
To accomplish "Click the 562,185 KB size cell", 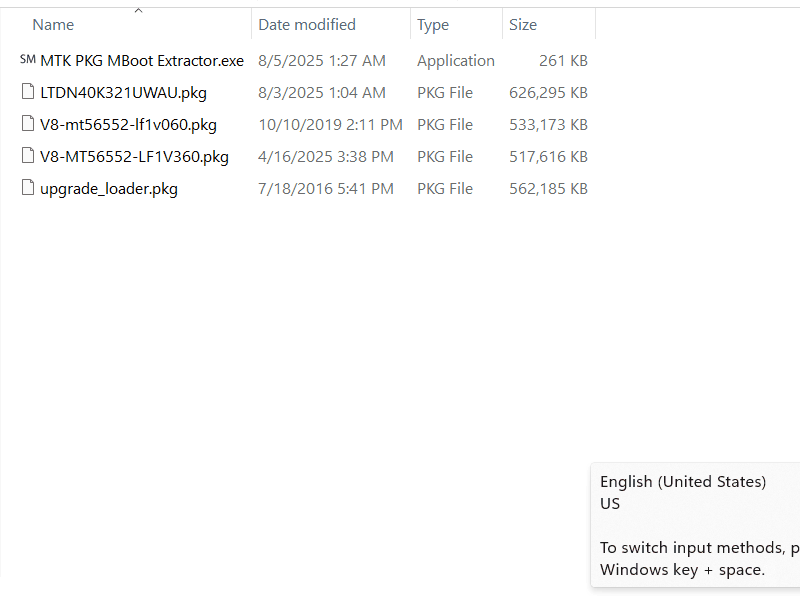I will point(548,189).
